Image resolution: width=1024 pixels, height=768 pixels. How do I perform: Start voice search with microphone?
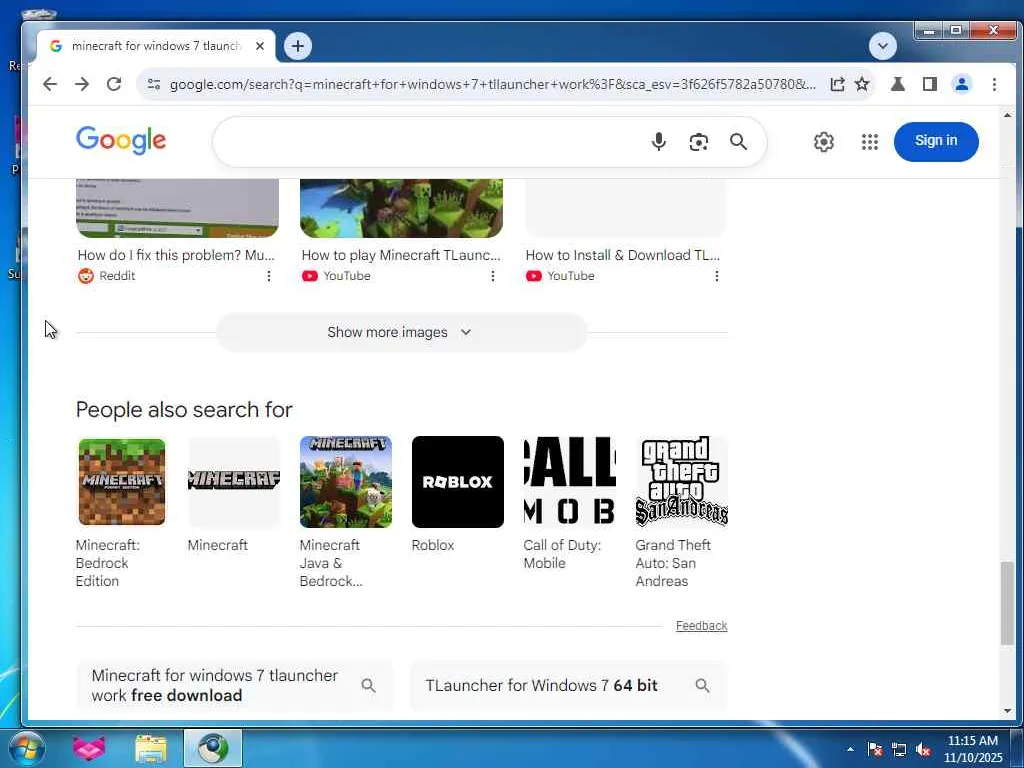[659, 142]
